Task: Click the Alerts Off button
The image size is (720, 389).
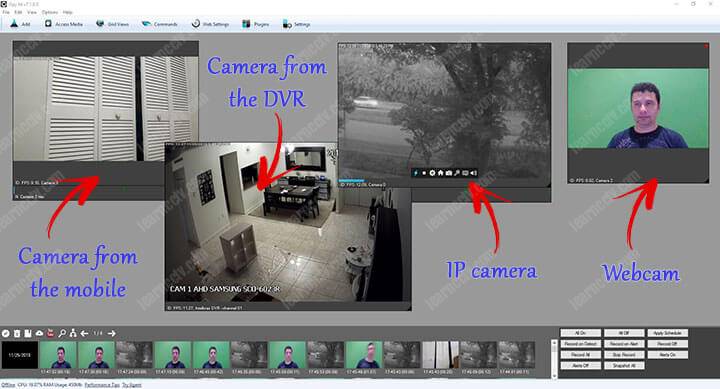Action: (580, 366)
